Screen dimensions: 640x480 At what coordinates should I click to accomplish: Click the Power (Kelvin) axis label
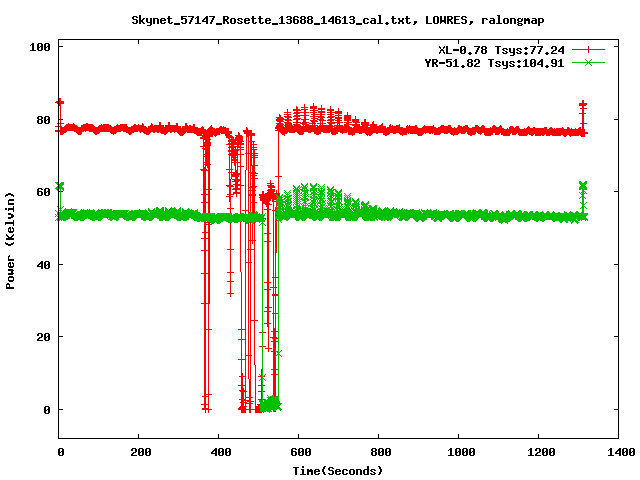tap(10, 241)
